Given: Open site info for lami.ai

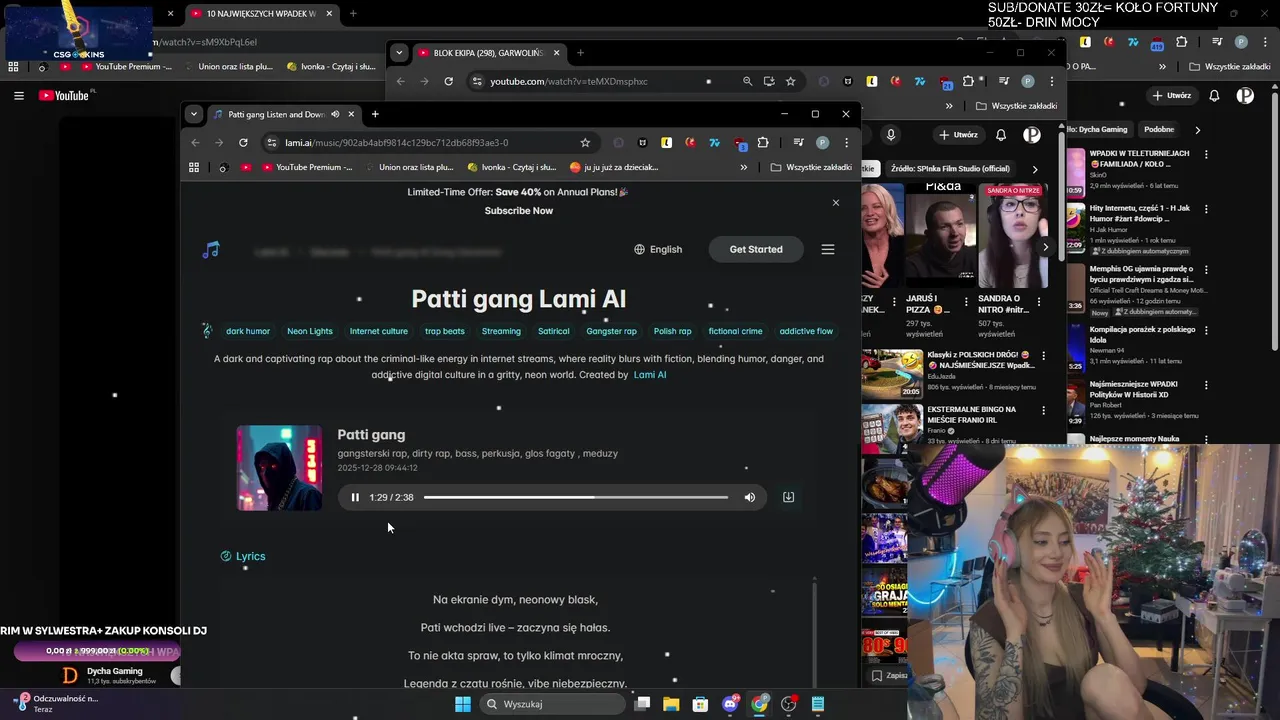Looking at the screenshot, I should coord(271,143).
